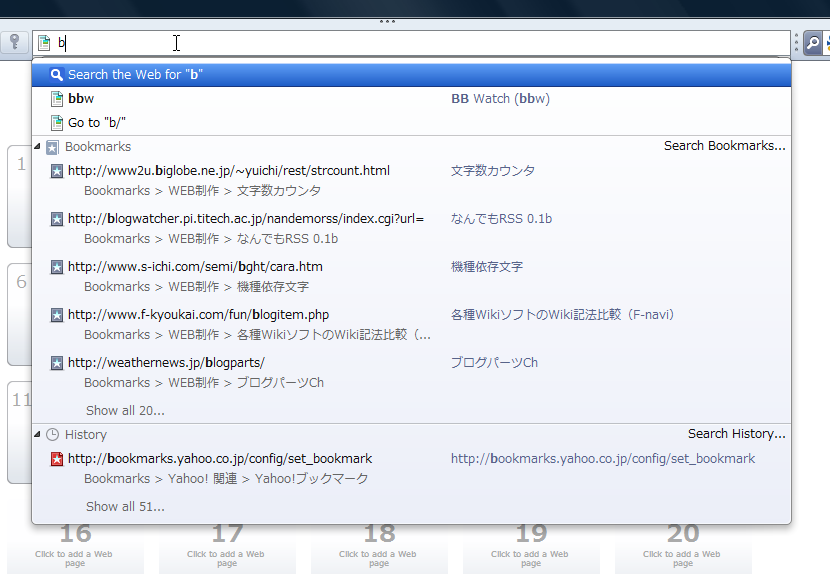Click '機種依存文字' title on the right
The image size is (830, 574).
coord(487,266)
